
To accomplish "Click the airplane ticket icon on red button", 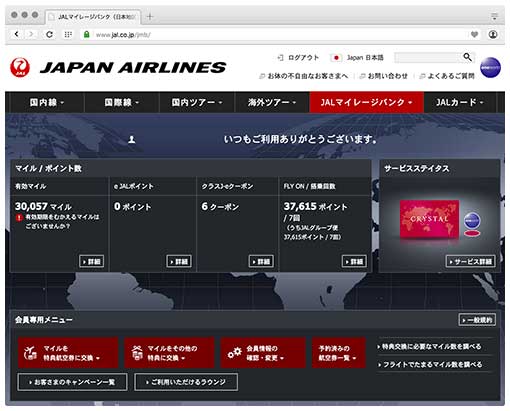I will pos(30,353).
